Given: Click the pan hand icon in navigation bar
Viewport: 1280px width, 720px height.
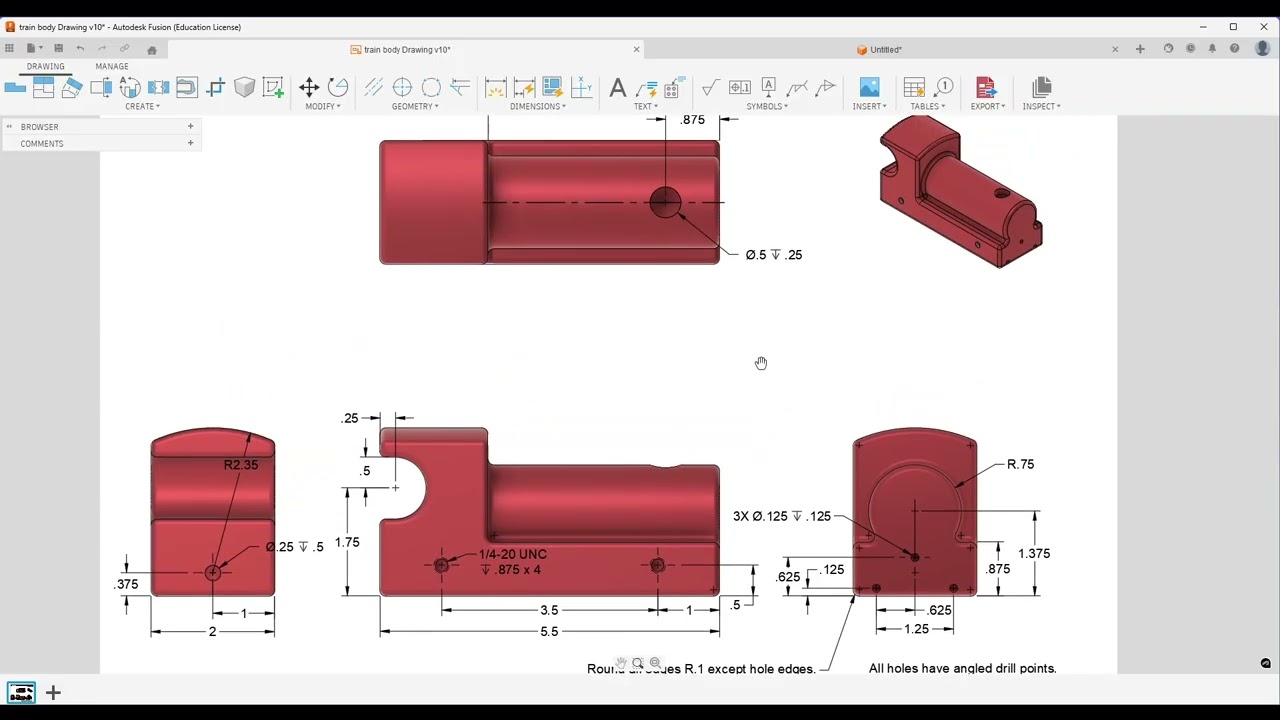Looking at the screenshot, I should pyautogui.click(x=621, y=663).
